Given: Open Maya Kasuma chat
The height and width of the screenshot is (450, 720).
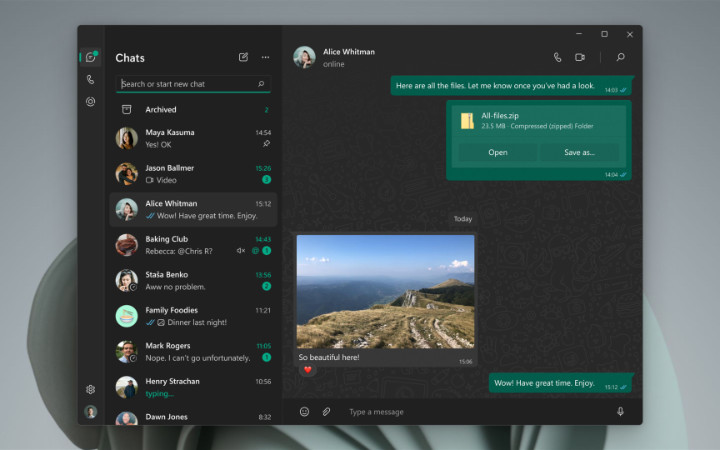Looking at the screenshot, I should 193,138.
